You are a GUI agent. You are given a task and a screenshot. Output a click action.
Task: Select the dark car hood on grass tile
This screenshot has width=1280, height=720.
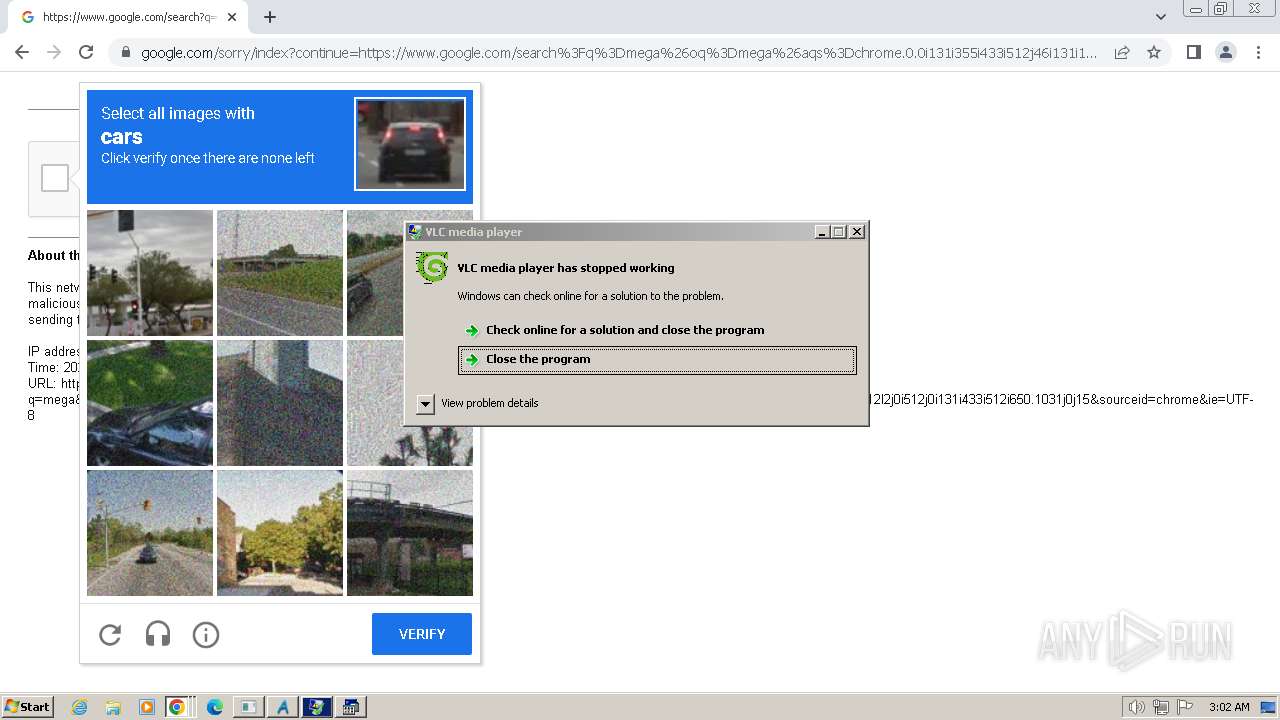(150, 403)
